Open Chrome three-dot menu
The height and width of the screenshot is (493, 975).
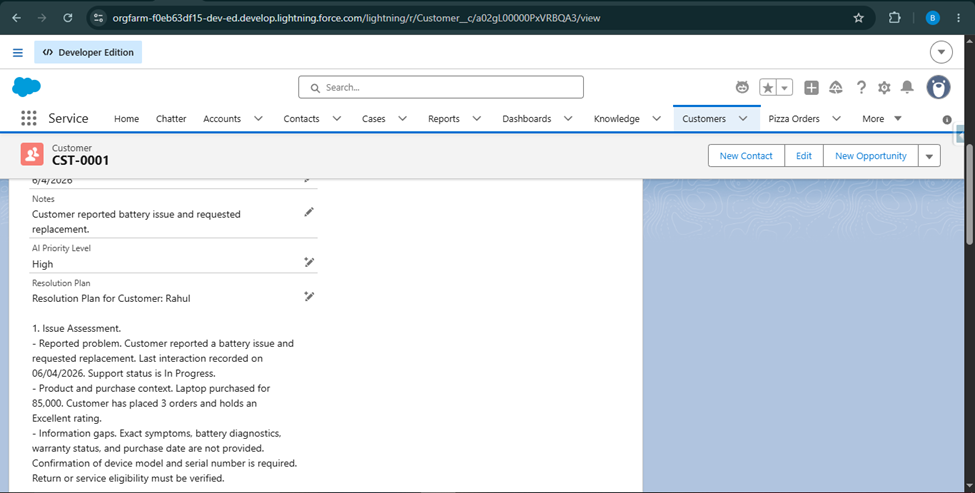(x=958, y=18)
